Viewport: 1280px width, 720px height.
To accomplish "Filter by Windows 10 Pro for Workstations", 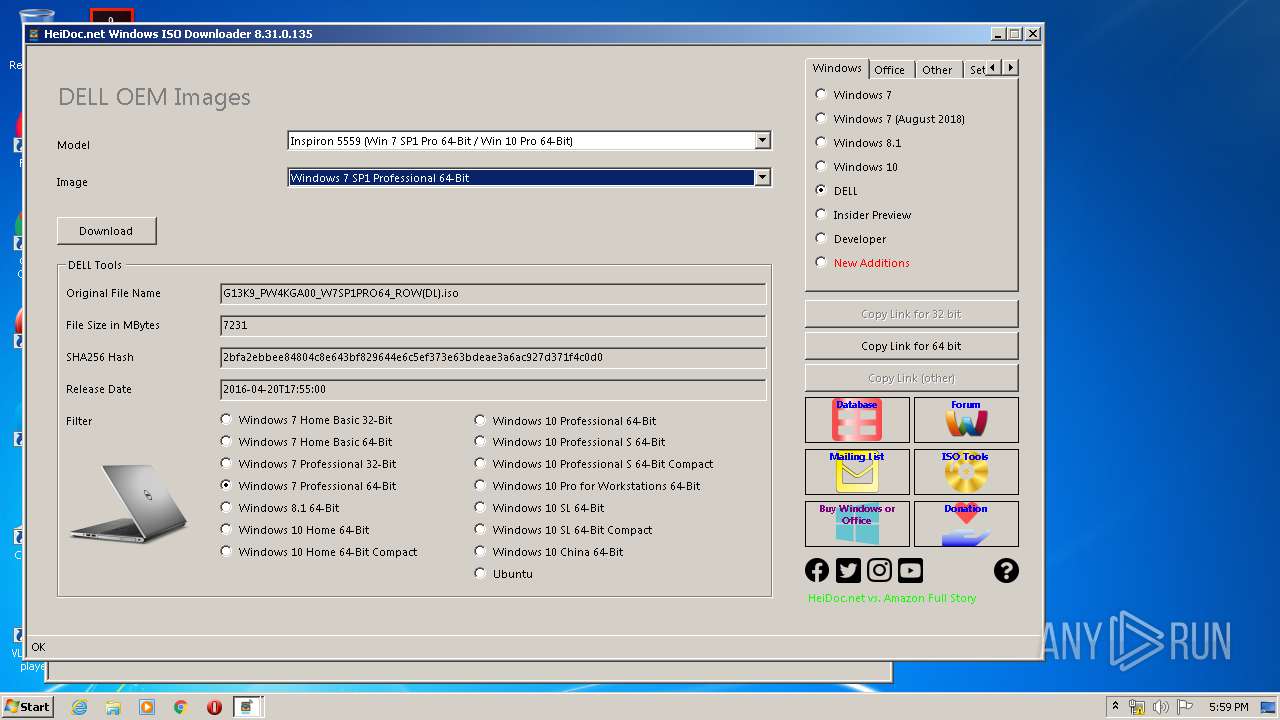I will point(587,486).
